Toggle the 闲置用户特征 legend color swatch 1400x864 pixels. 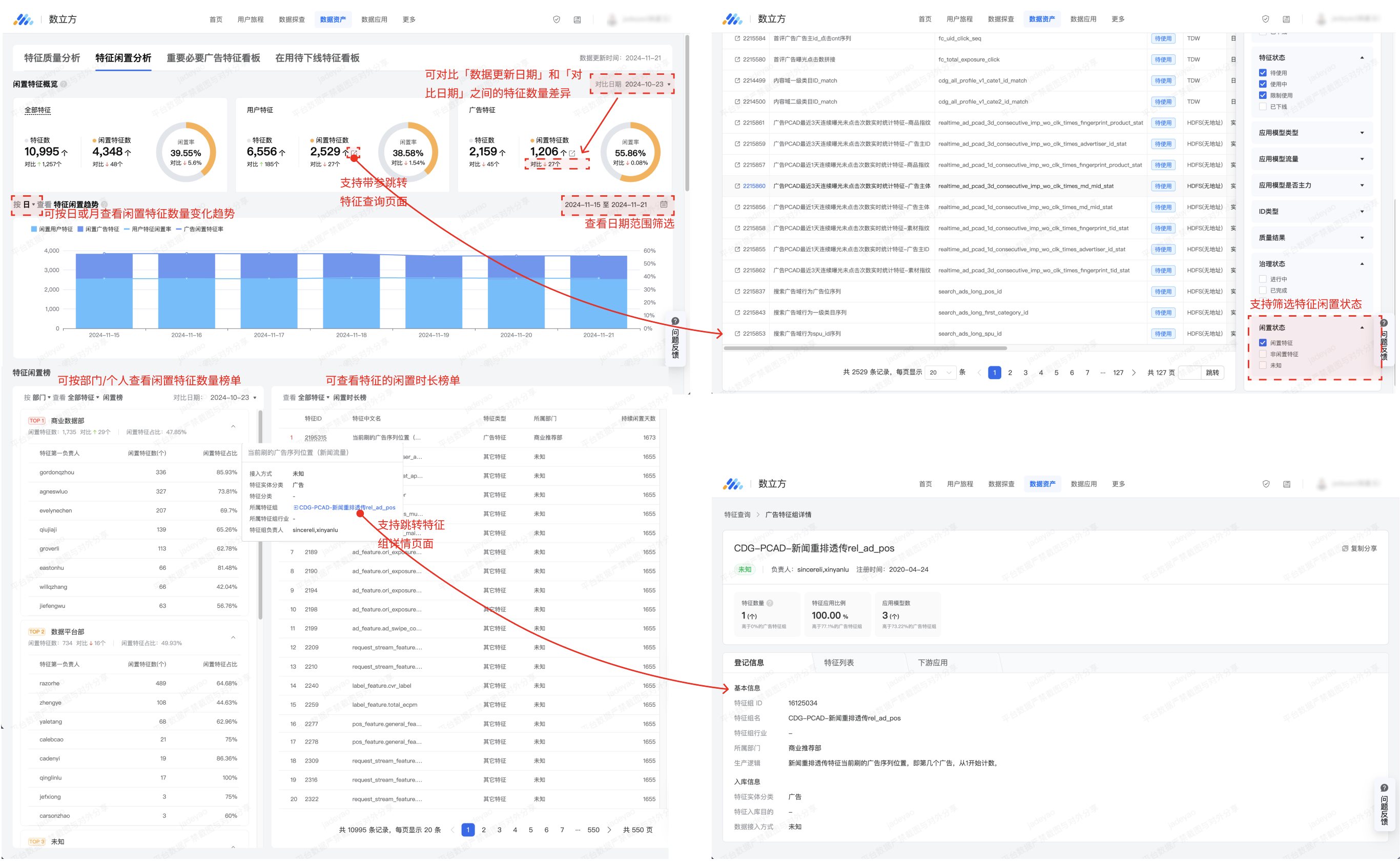tap(34, 230)
